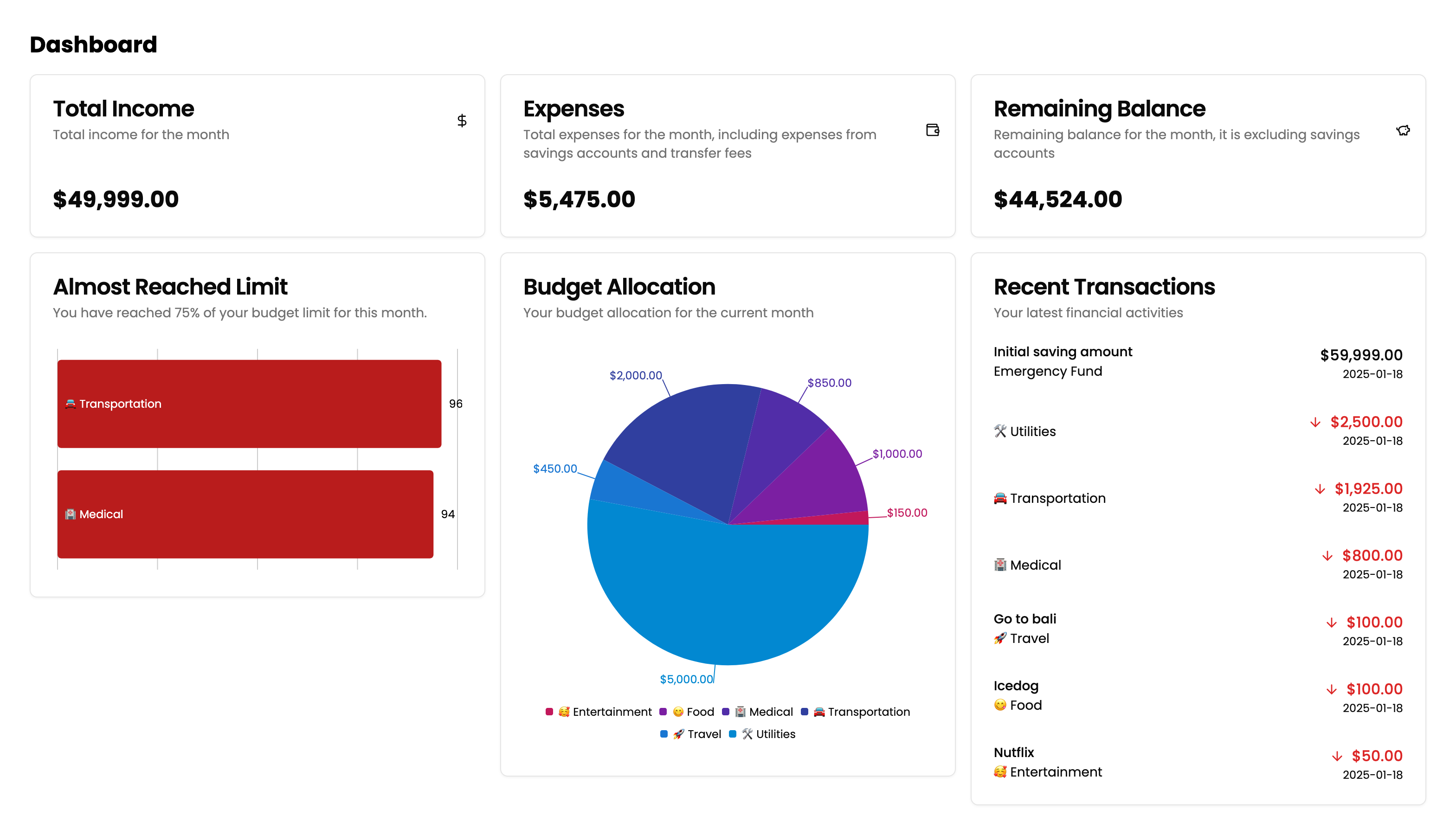Viewport: 1456px width, 835px height.
Task: Click the Medical legend color swatch
Action: [725, 712]
